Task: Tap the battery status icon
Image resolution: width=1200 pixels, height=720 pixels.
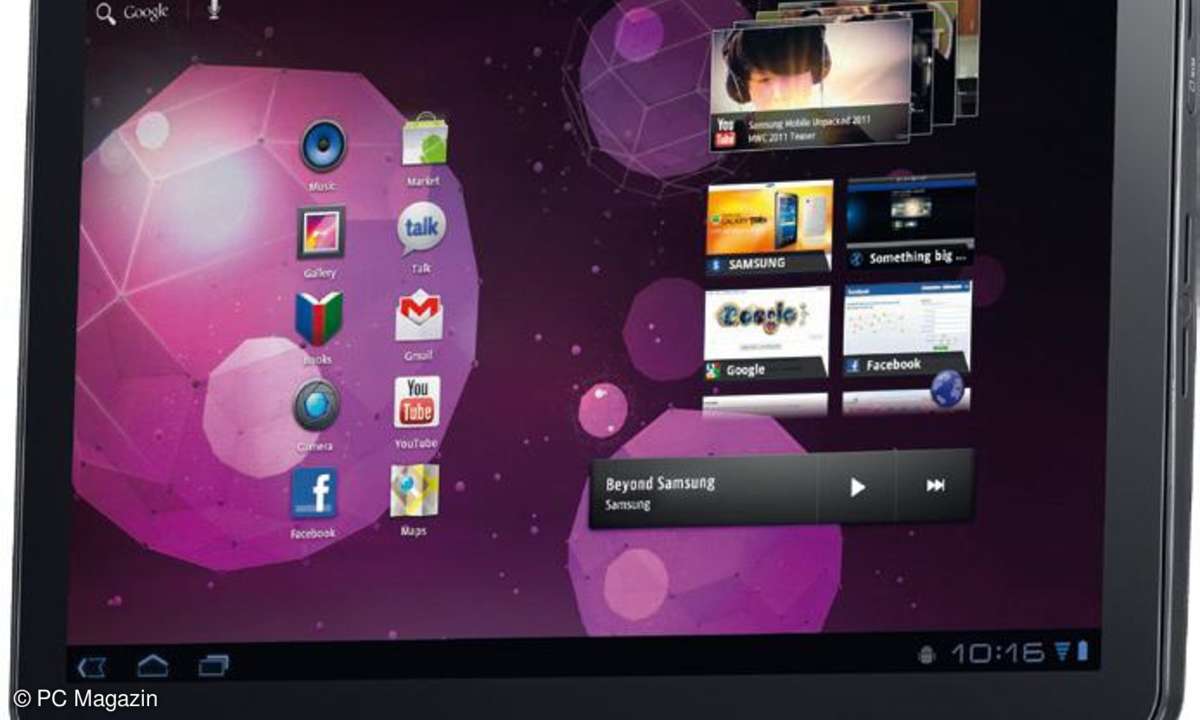Action: click(x=1081, y=652)
